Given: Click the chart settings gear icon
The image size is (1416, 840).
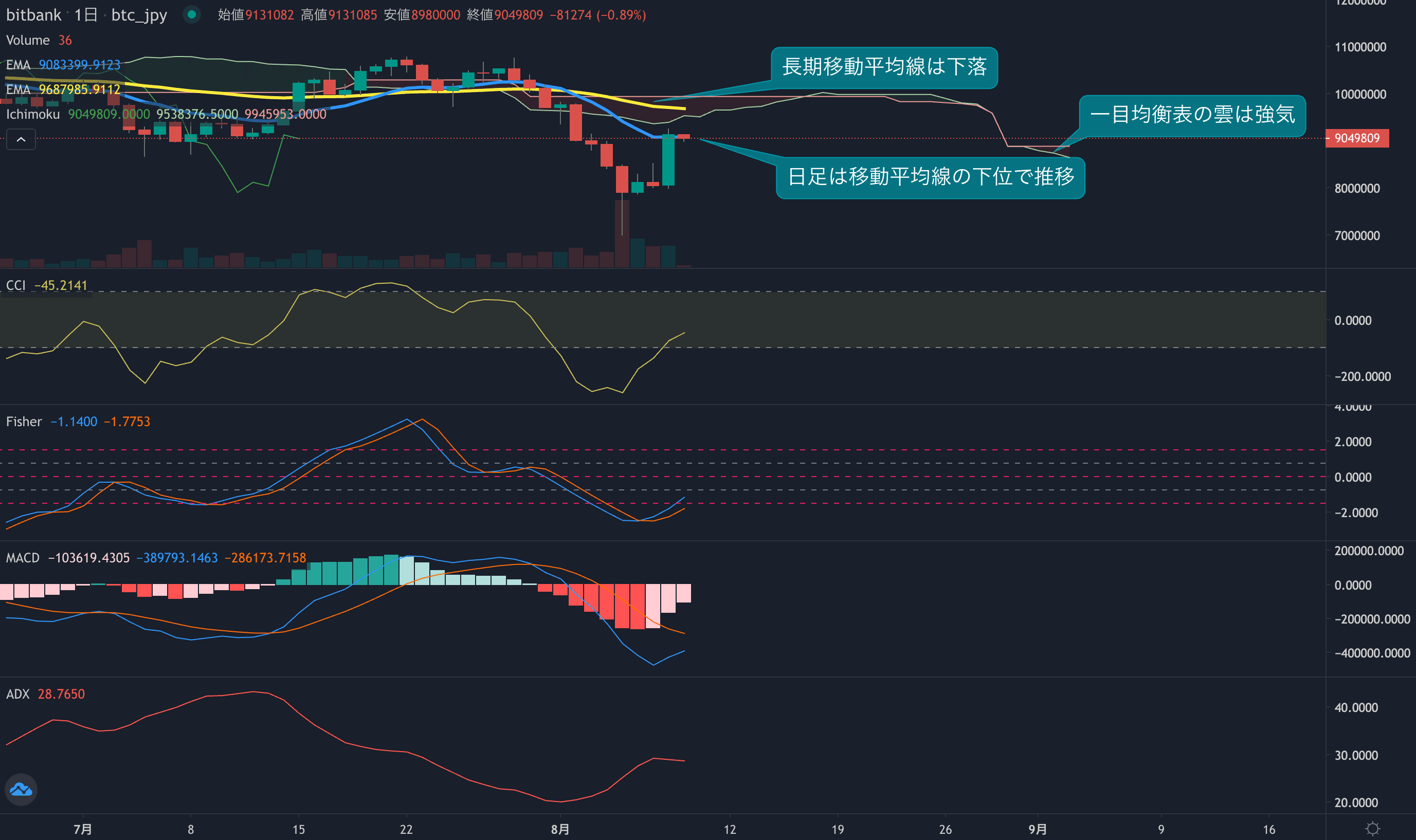Looking at the screenshot, I should [1372, 829].
